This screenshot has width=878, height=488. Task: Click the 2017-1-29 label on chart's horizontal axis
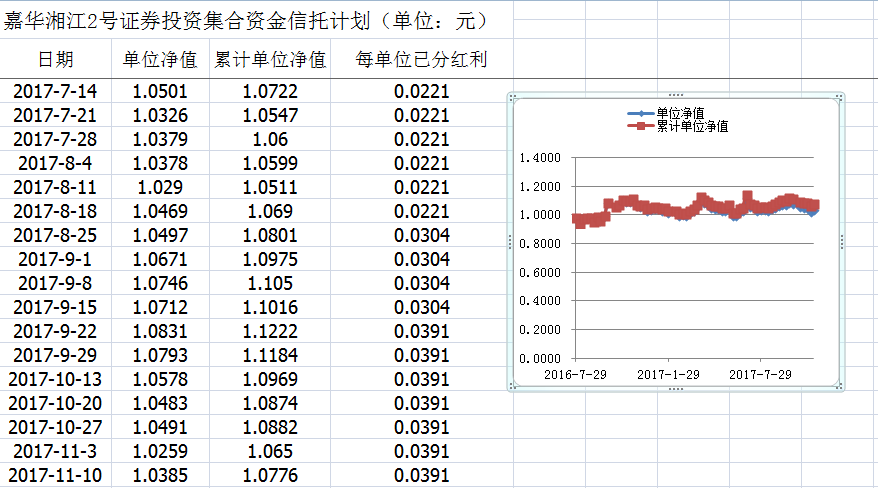pos(670,373)
